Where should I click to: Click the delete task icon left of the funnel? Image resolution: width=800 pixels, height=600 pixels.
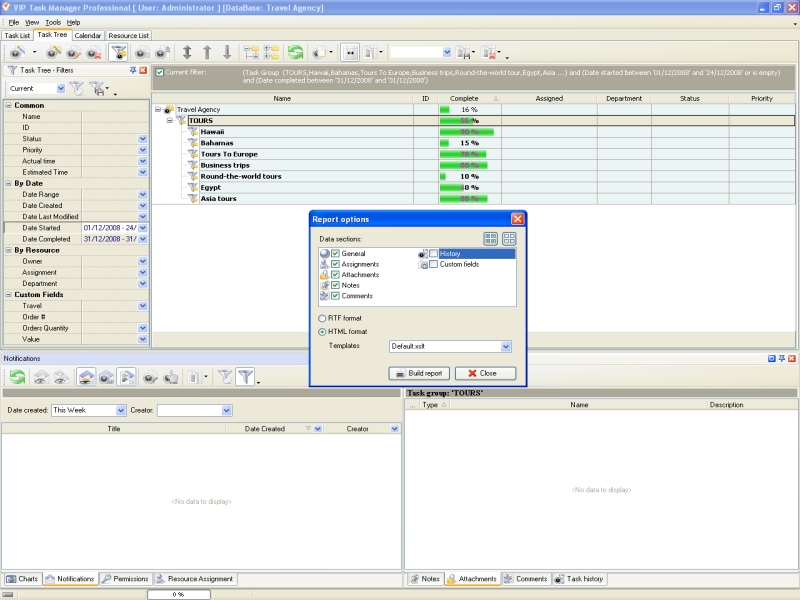(93, 53)
